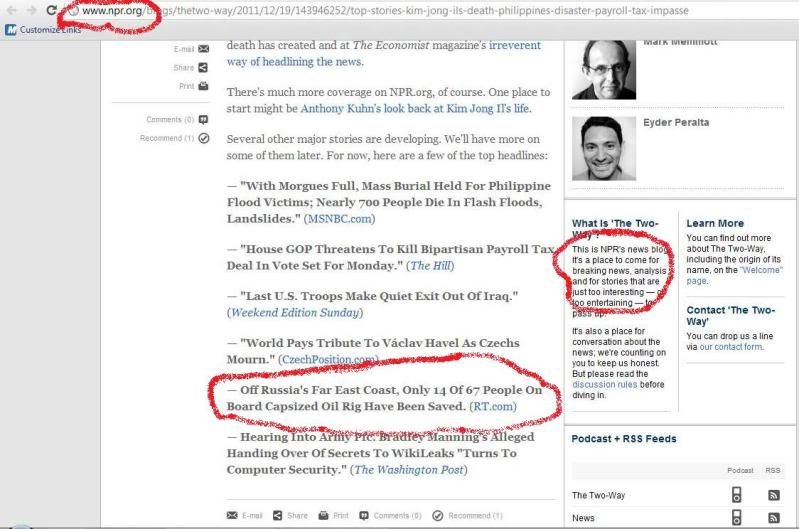799x529 pixels.
Task: Click The Two-Way RSS feed icon
Action: click(774, 495)
